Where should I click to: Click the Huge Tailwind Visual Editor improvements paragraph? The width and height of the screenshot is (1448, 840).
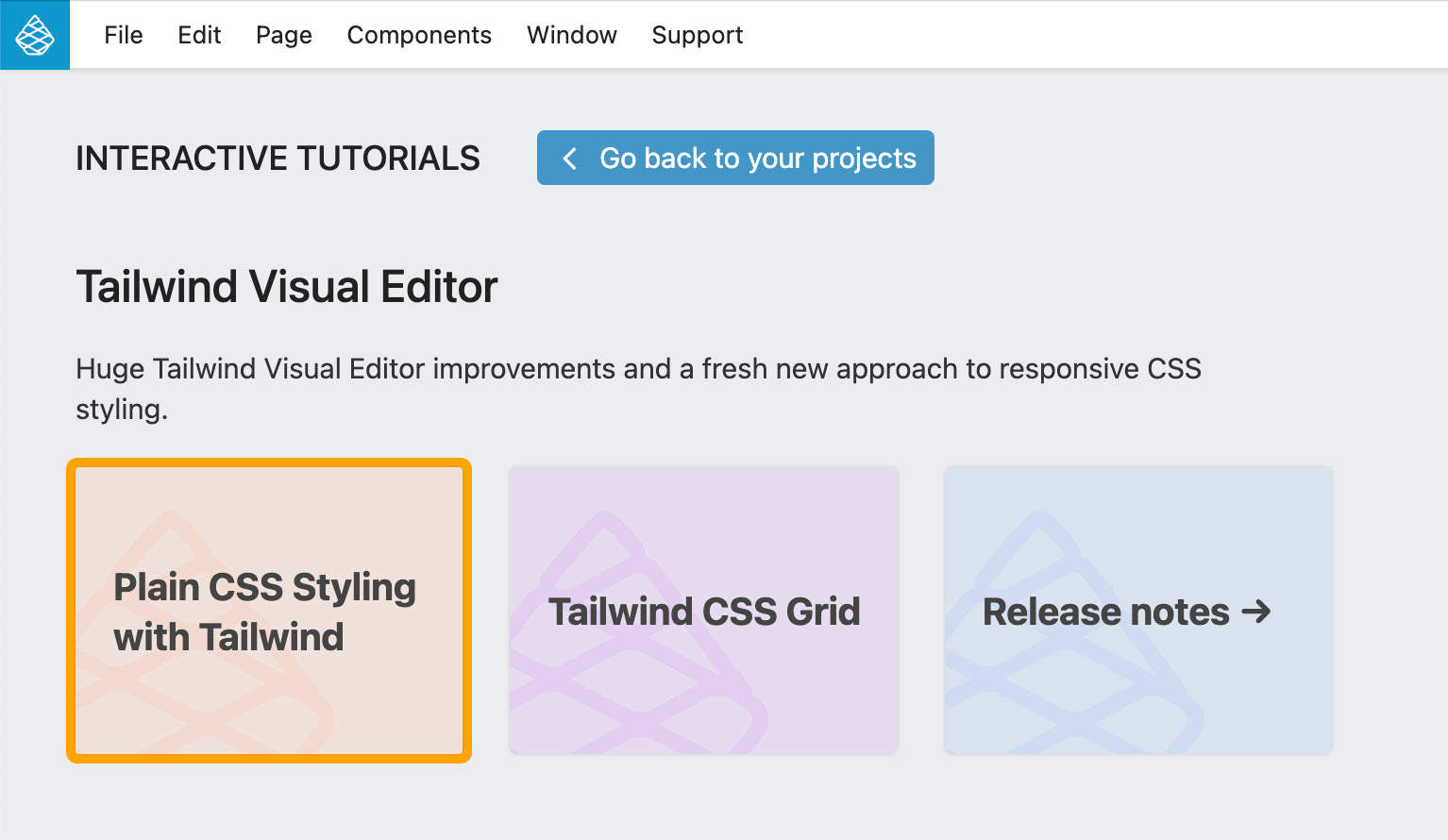638,388
